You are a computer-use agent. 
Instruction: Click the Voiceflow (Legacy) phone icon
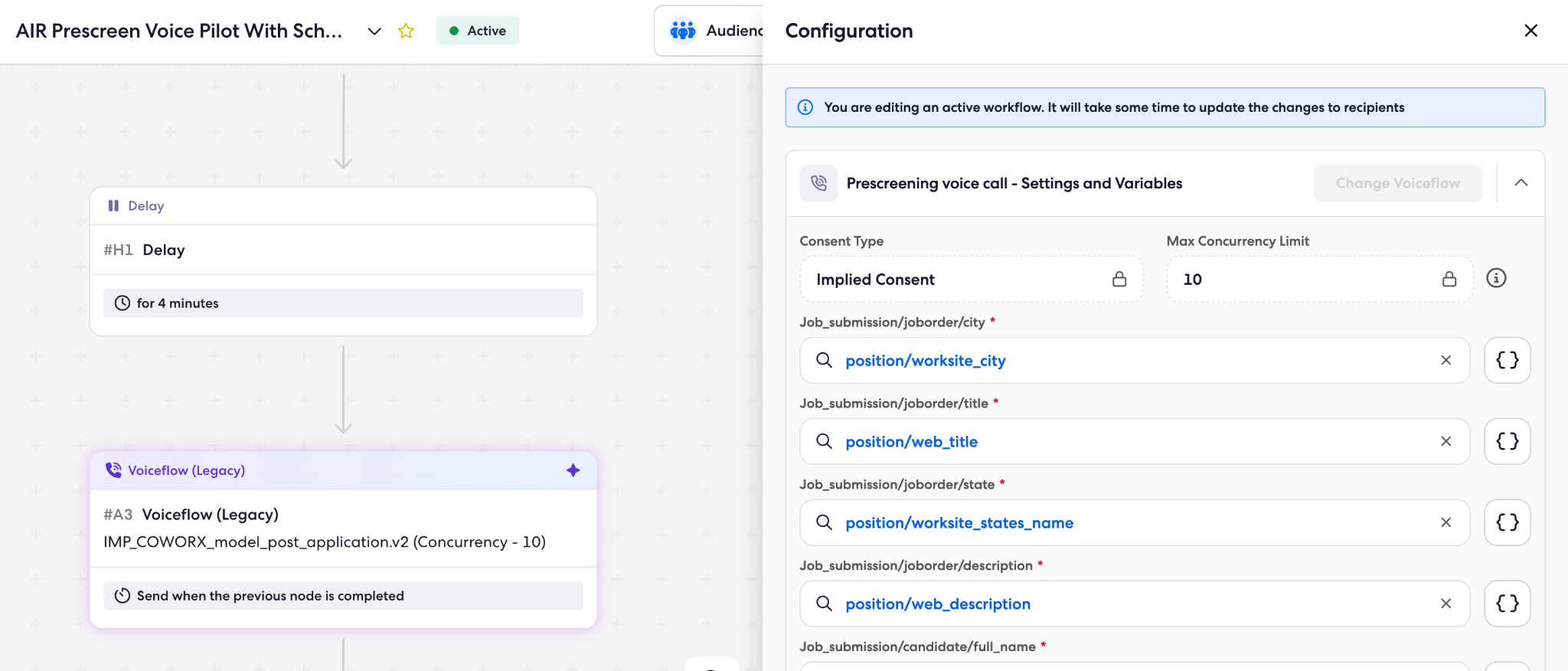113,470
